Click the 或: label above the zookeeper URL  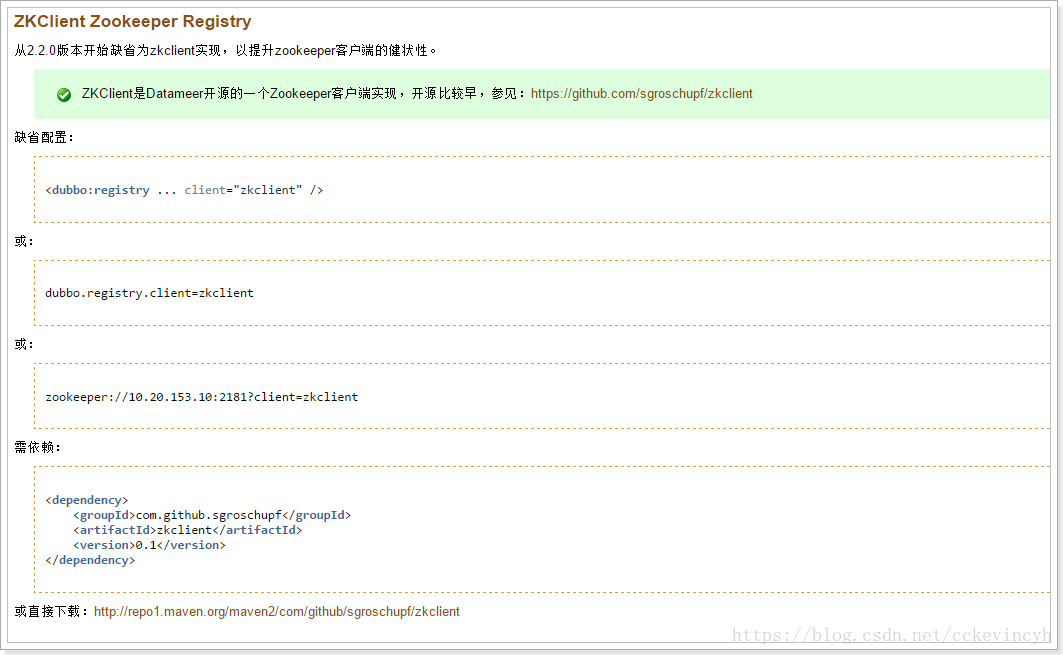click(x=24, y=344)
